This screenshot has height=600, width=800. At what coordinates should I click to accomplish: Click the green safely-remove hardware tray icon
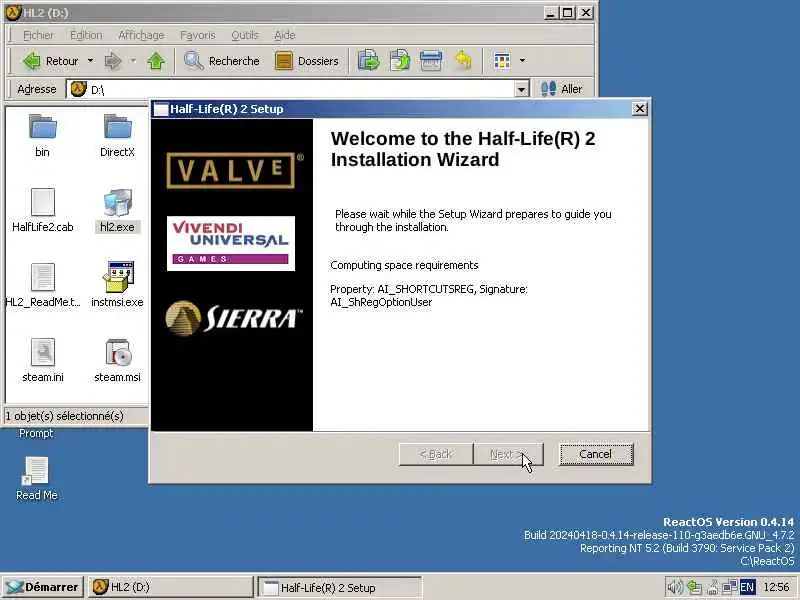pos(694,587)
